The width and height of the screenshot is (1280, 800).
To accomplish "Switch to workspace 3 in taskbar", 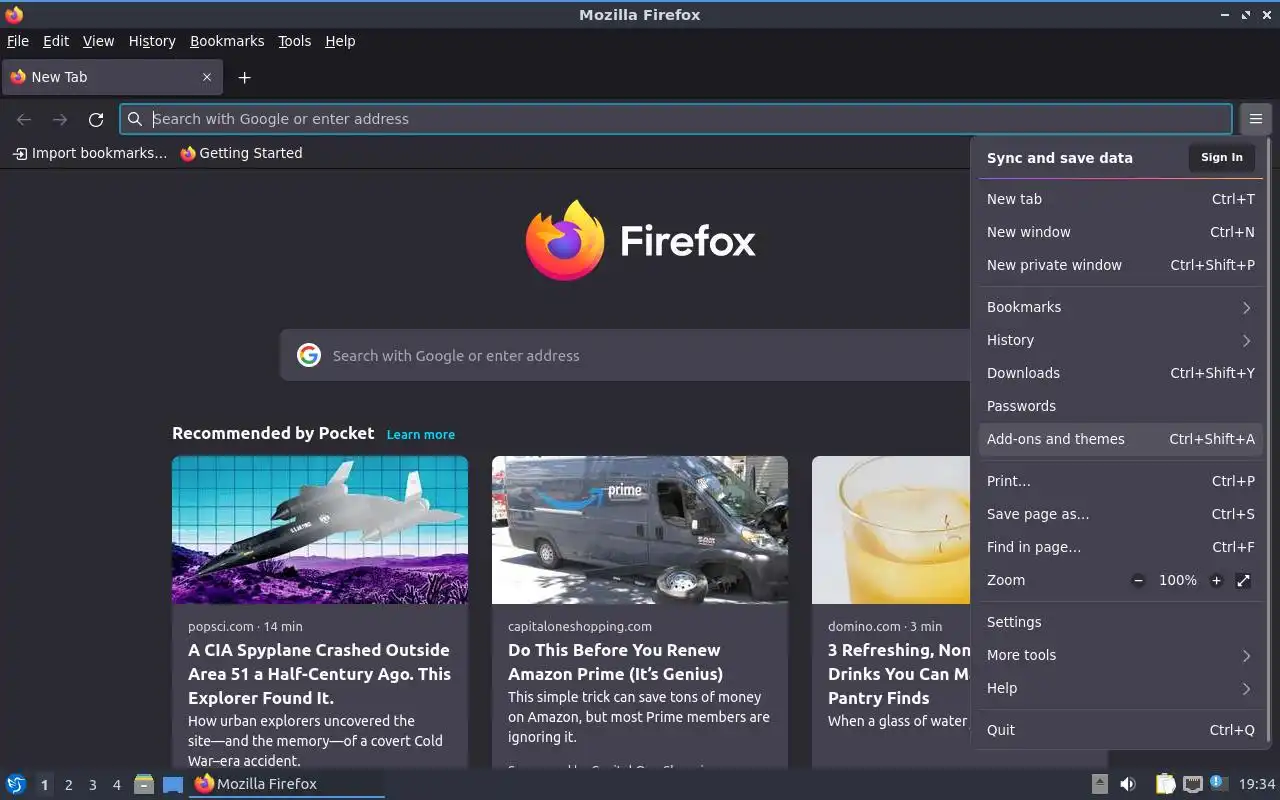I will 92,785.
